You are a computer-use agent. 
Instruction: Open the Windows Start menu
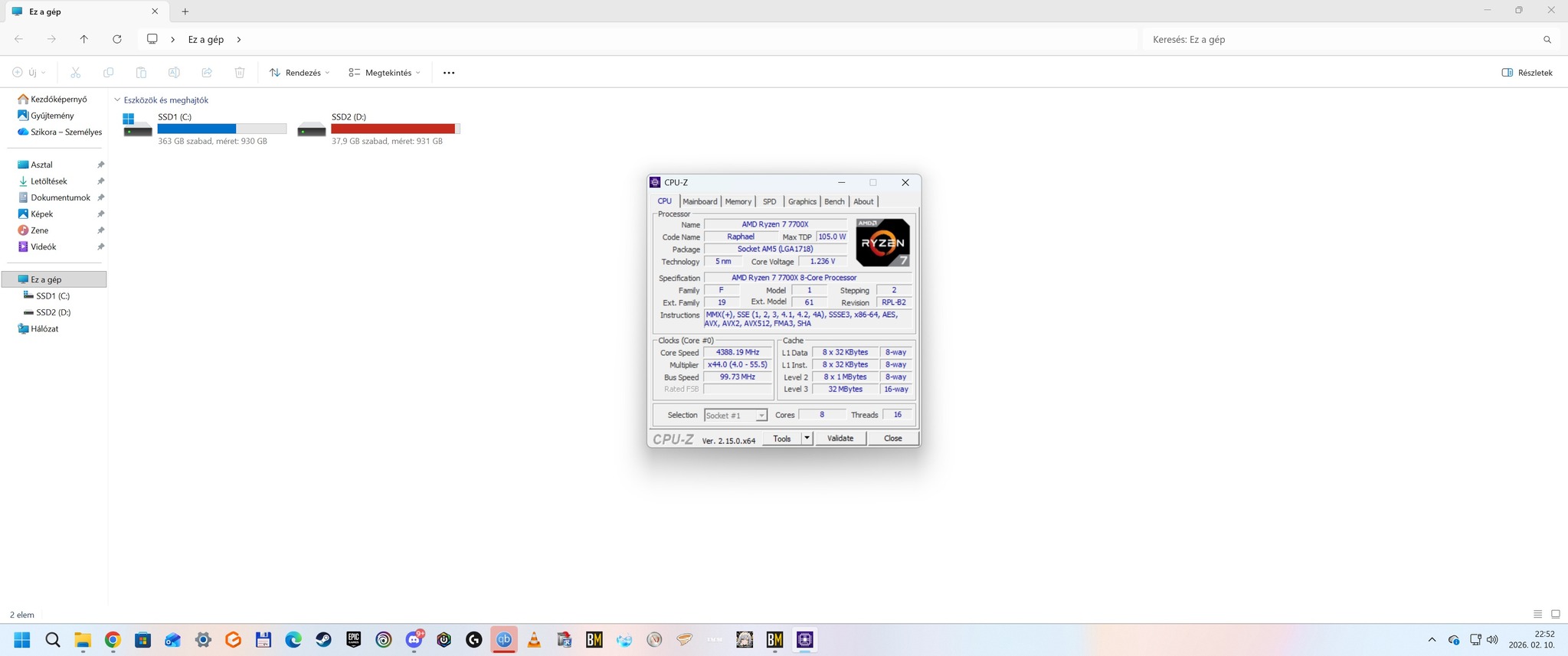(22, 640)
